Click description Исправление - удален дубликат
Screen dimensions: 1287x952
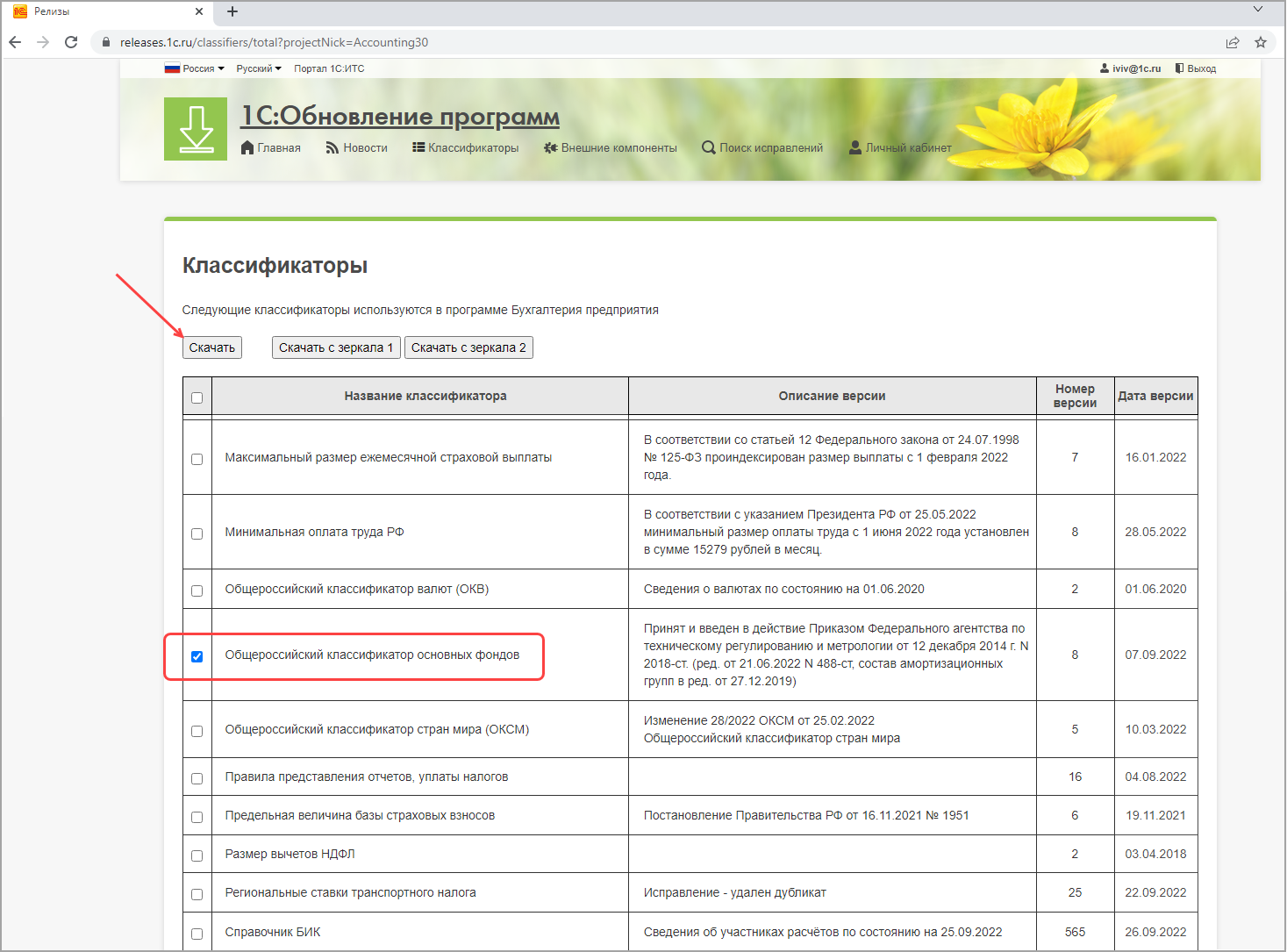[735, 892]
